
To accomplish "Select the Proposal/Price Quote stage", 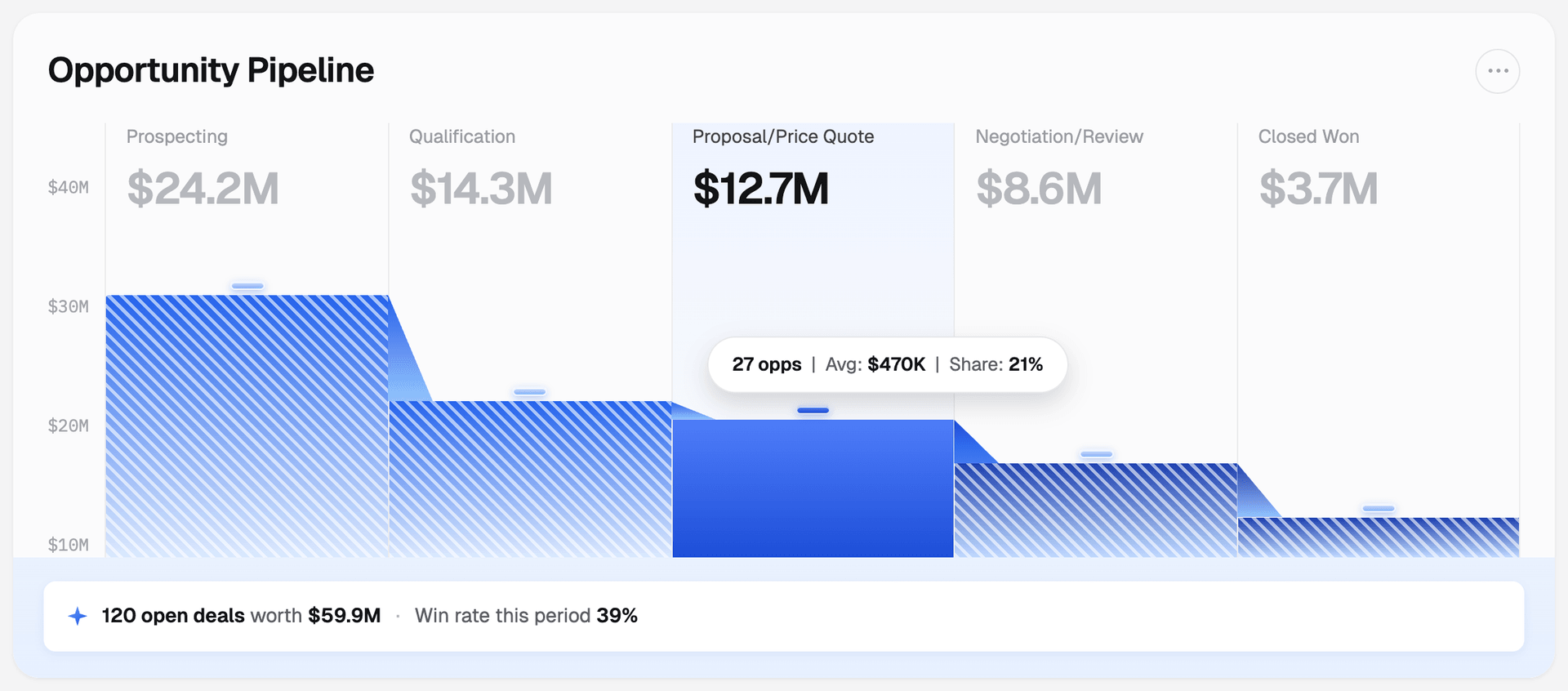I will tap(783, 136).
